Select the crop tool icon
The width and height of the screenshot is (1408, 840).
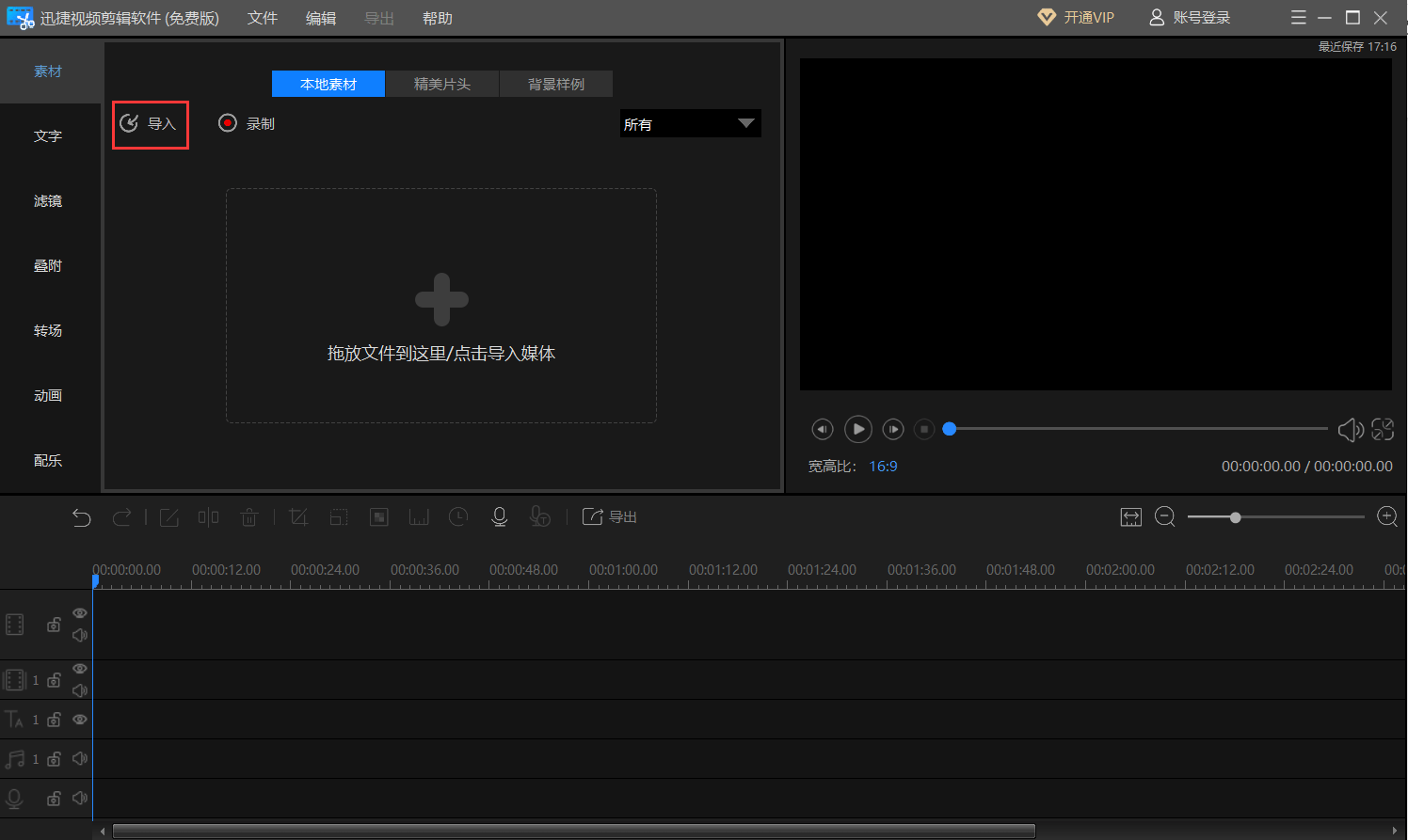(298, 517)
